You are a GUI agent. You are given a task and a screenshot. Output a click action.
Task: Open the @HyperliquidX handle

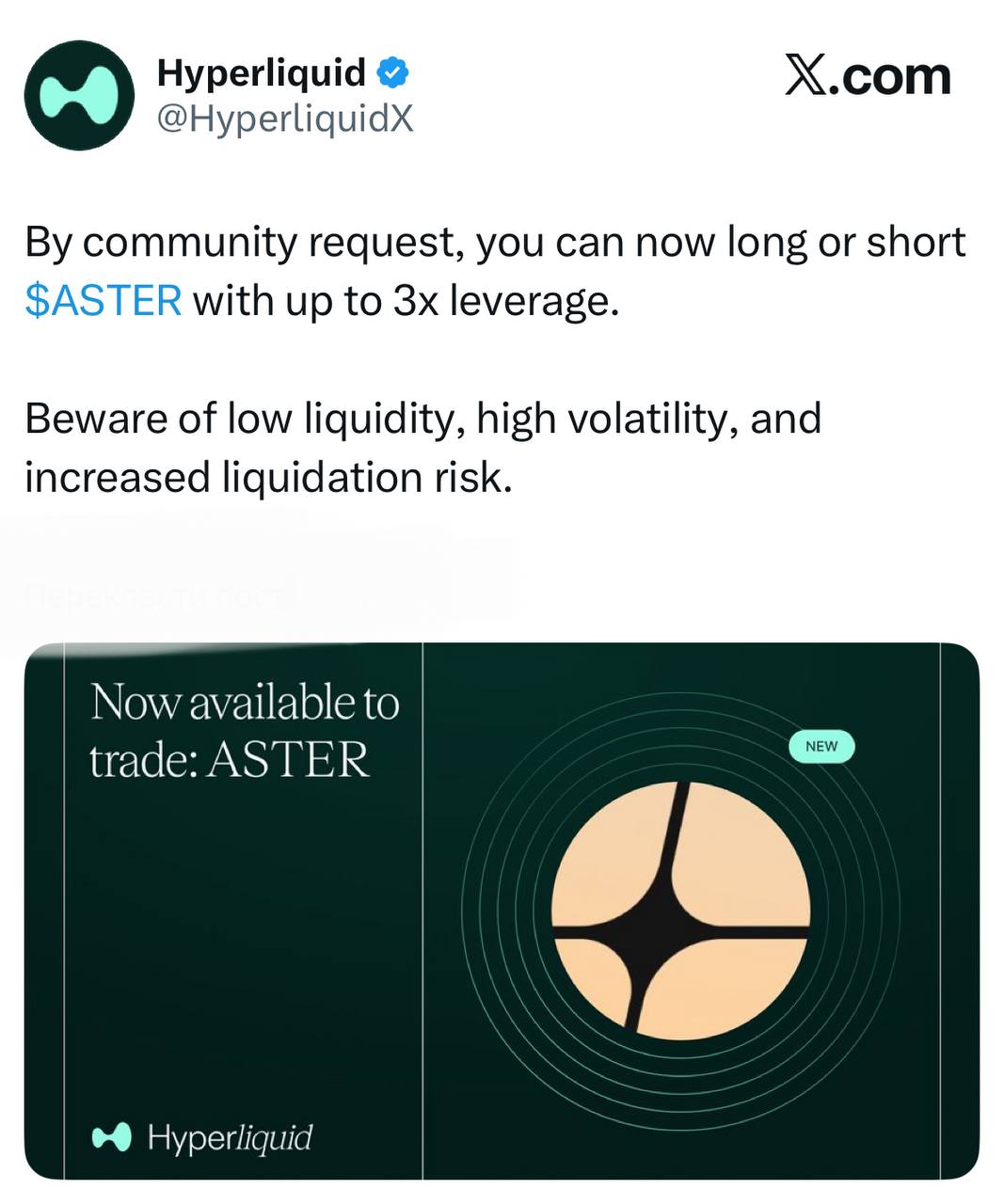tap(285, 119)
